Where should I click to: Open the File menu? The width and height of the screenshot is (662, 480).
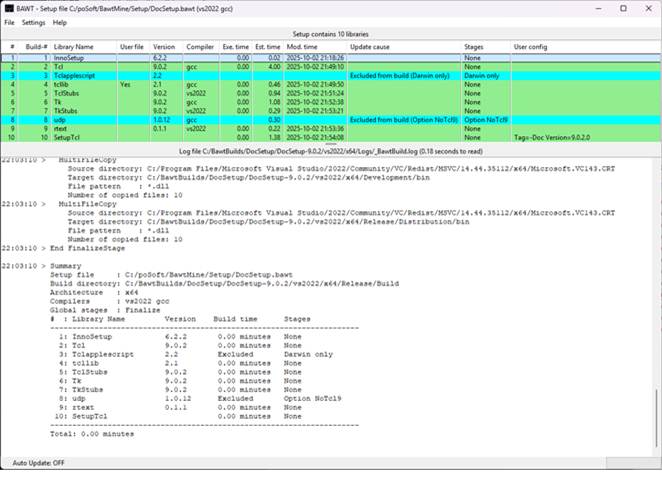[10, 22]
